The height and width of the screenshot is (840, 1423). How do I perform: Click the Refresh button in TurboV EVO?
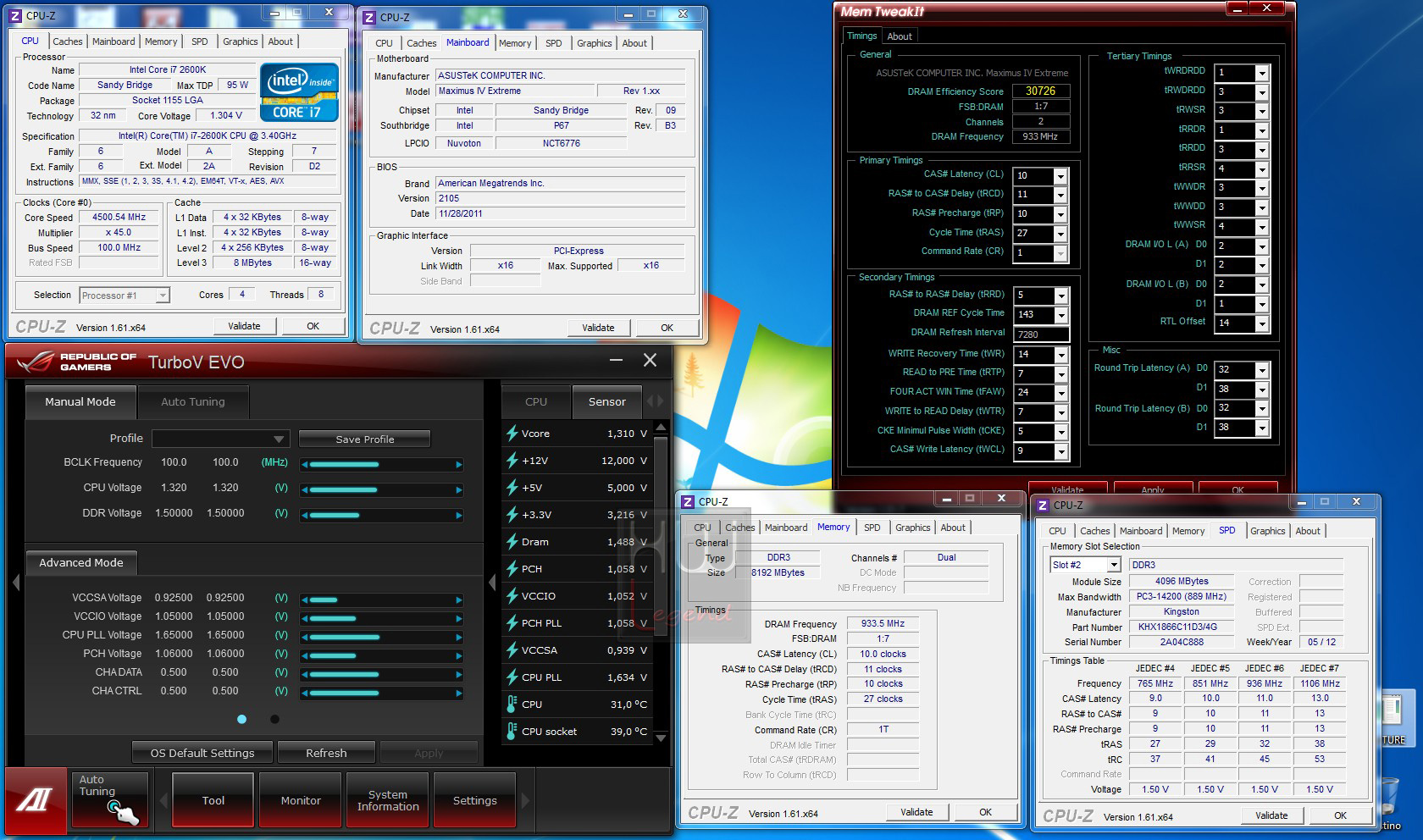(x=326, y=753)
